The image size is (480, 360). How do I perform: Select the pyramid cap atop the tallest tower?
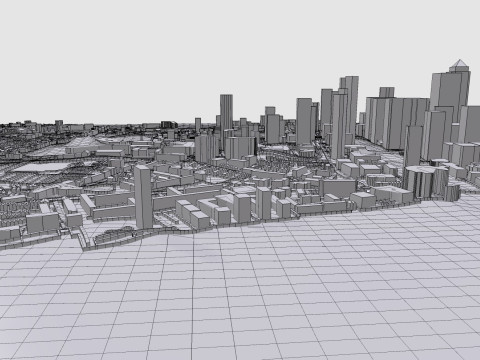pos(459,63)
